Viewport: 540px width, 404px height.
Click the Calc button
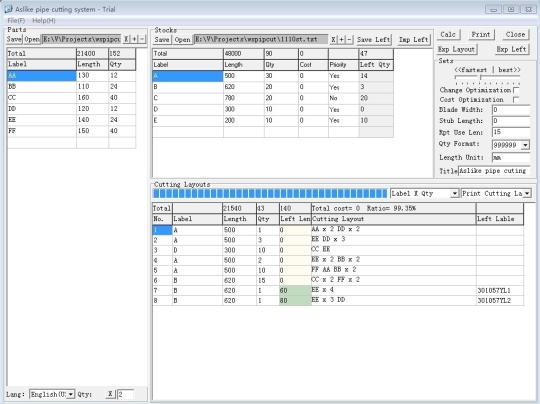click(x=448, y=34)
